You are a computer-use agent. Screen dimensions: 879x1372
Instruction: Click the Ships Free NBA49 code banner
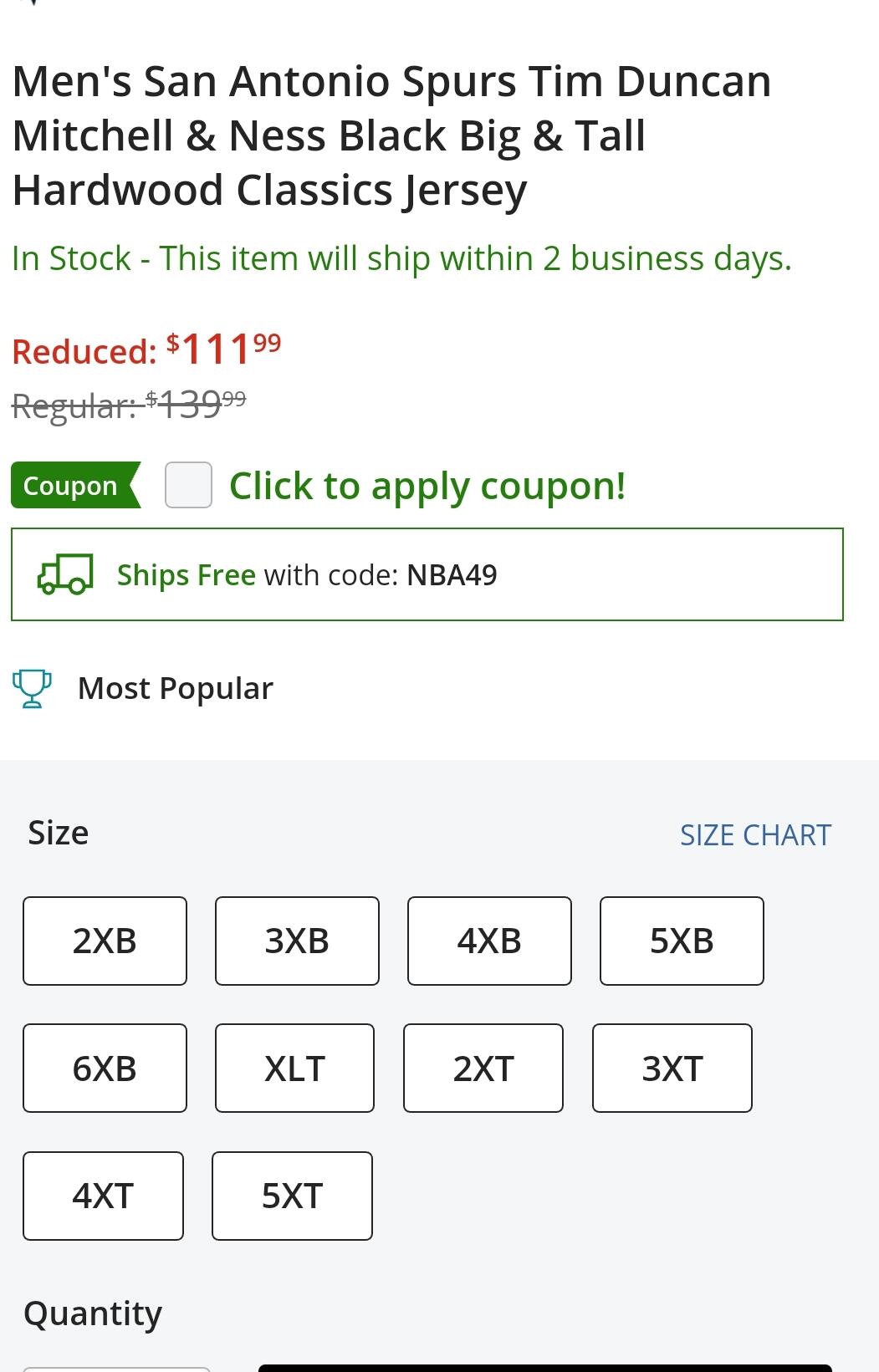[427, 574]
